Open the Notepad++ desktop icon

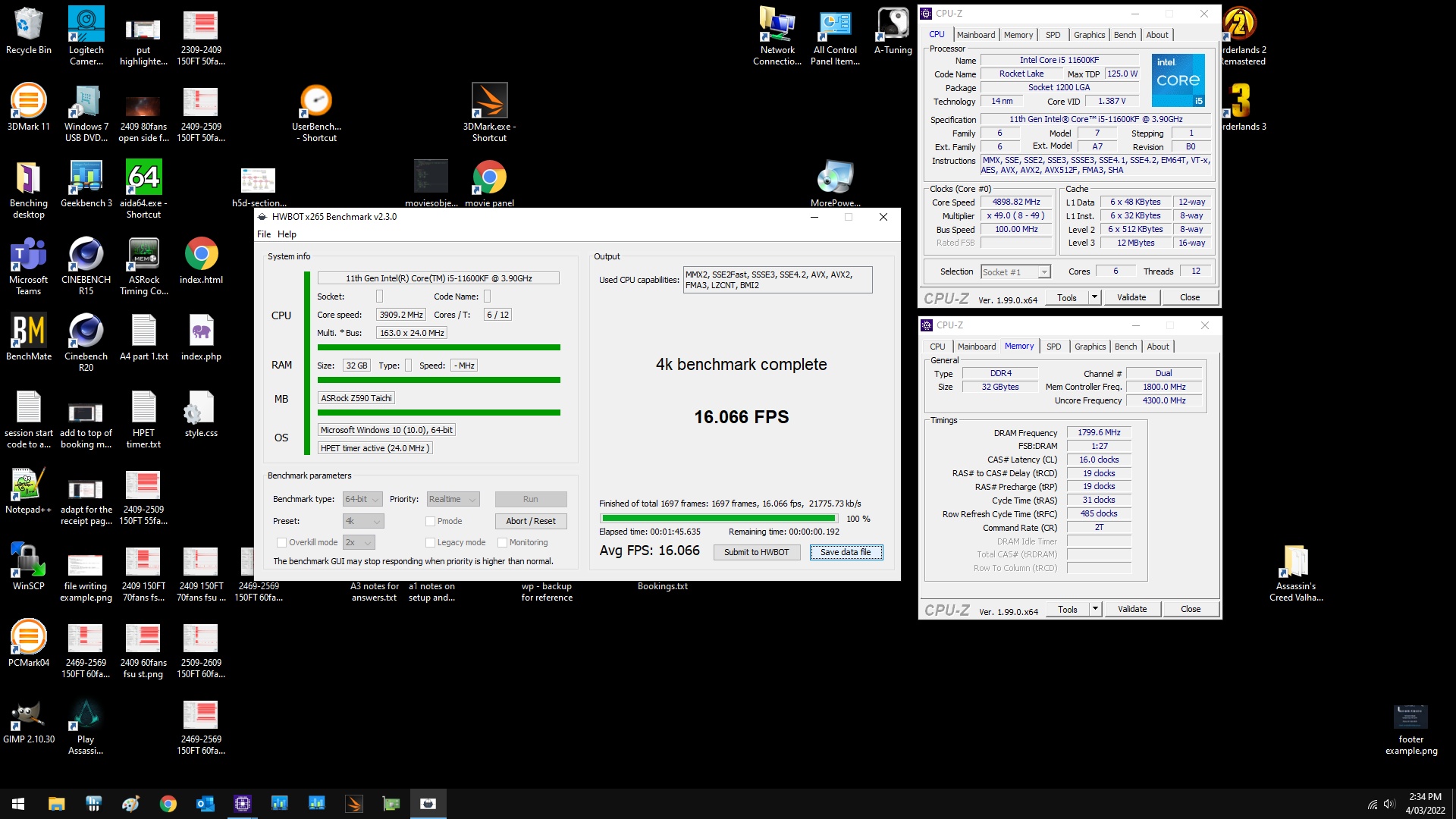[x=29, y=491]
